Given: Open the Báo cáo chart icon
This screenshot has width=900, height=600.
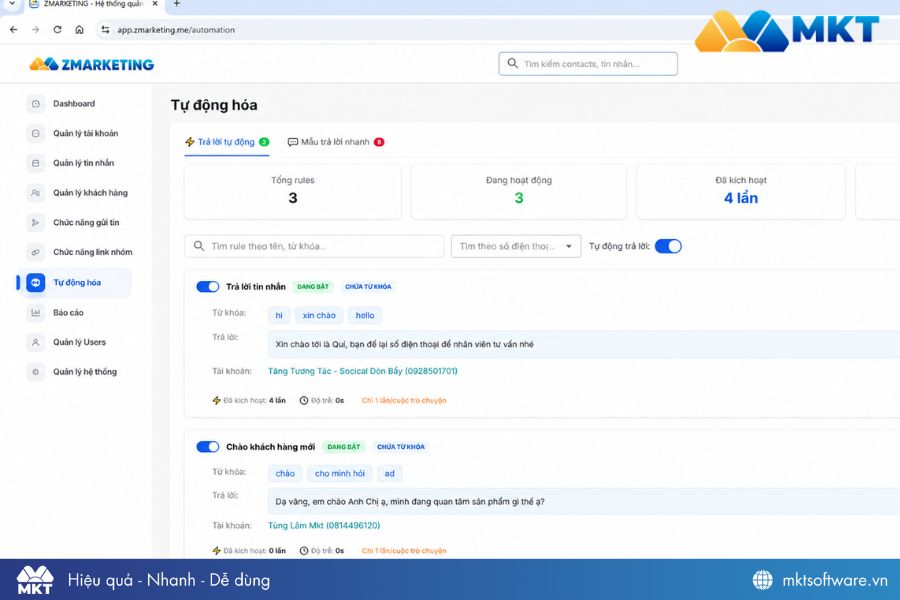Looking at the screenshot, I should tap(36, 313).
